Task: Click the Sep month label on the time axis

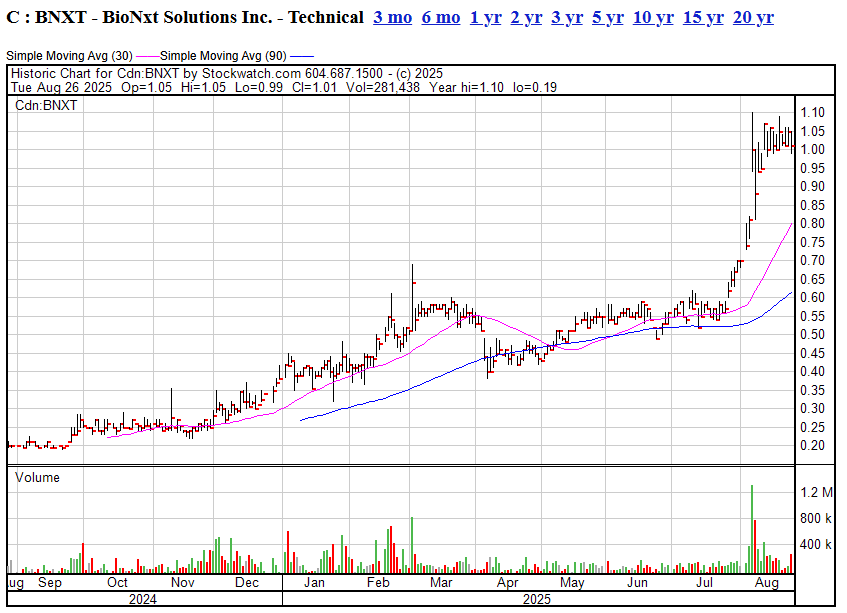Action: pos(50,583)
